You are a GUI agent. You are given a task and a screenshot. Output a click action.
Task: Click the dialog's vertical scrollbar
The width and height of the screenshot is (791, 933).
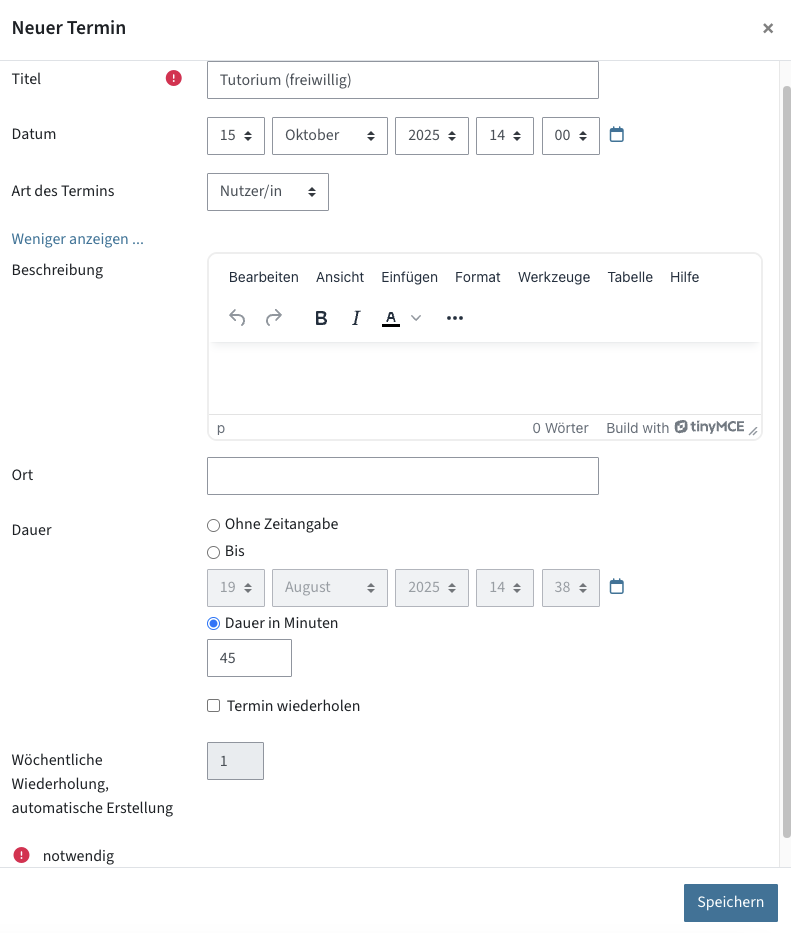click(786, 462)
